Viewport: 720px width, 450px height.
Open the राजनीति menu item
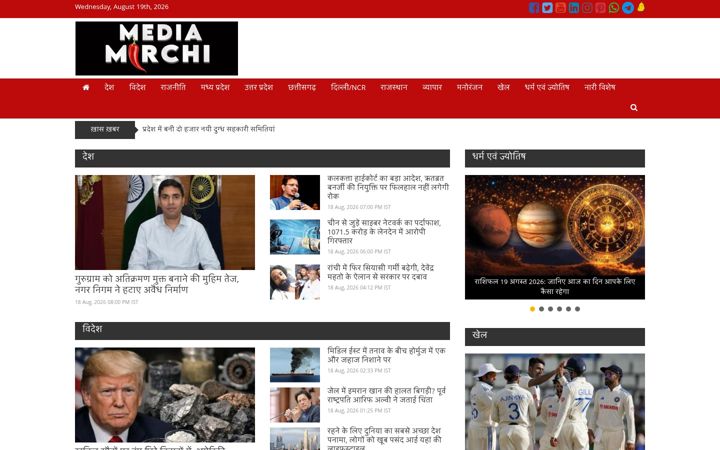coord(173,87)
